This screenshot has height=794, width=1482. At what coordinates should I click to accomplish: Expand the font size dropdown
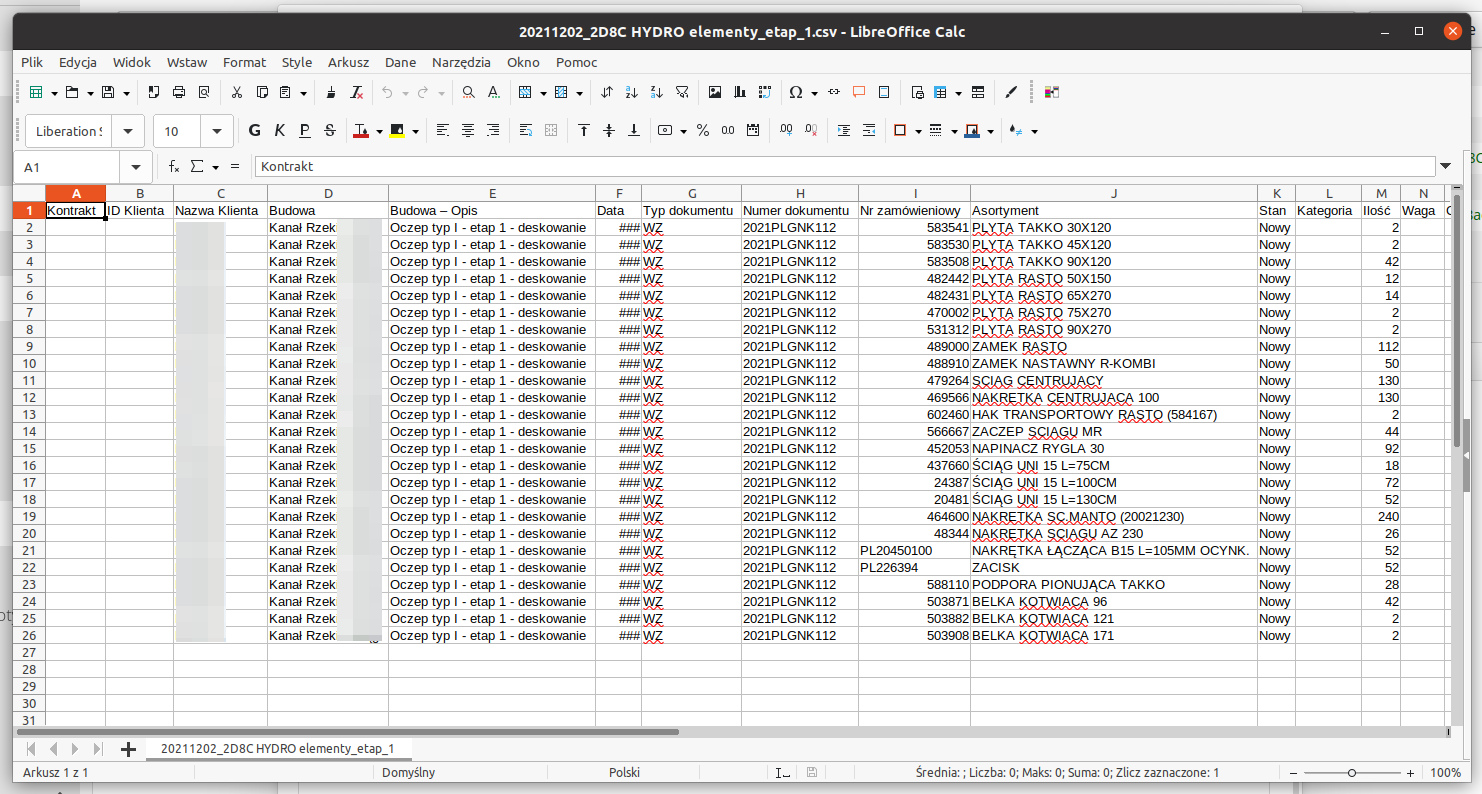coord(217,131)
